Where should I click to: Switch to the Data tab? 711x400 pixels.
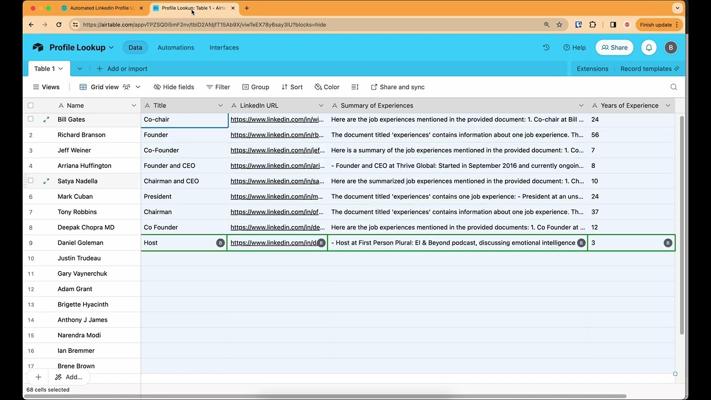135,47
